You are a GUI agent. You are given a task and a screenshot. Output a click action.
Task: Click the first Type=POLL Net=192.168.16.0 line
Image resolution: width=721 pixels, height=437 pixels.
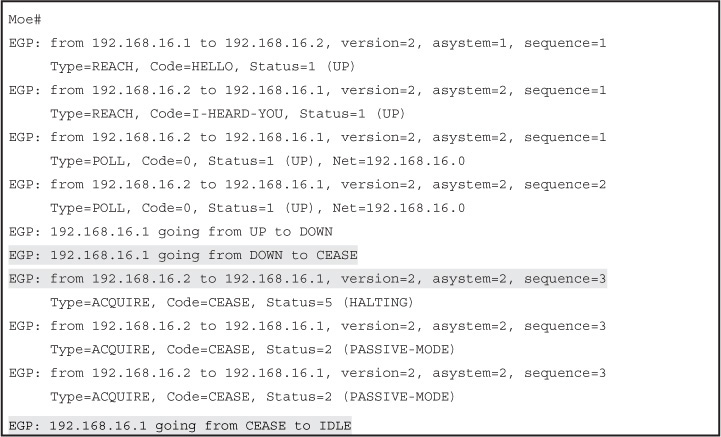(258, 161)
